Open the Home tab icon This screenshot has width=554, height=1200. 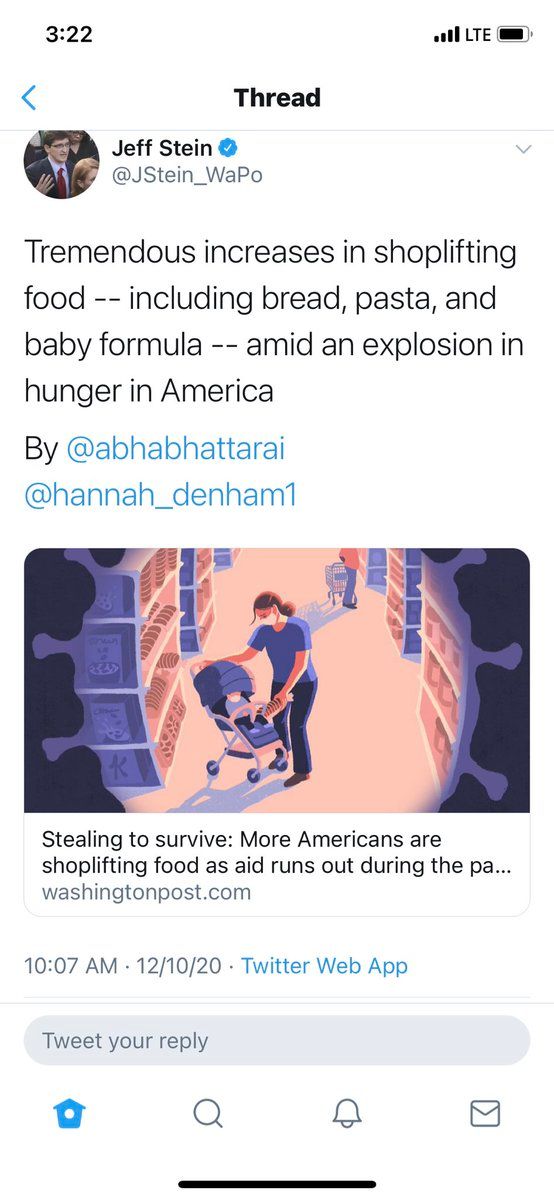point(69,1113)
